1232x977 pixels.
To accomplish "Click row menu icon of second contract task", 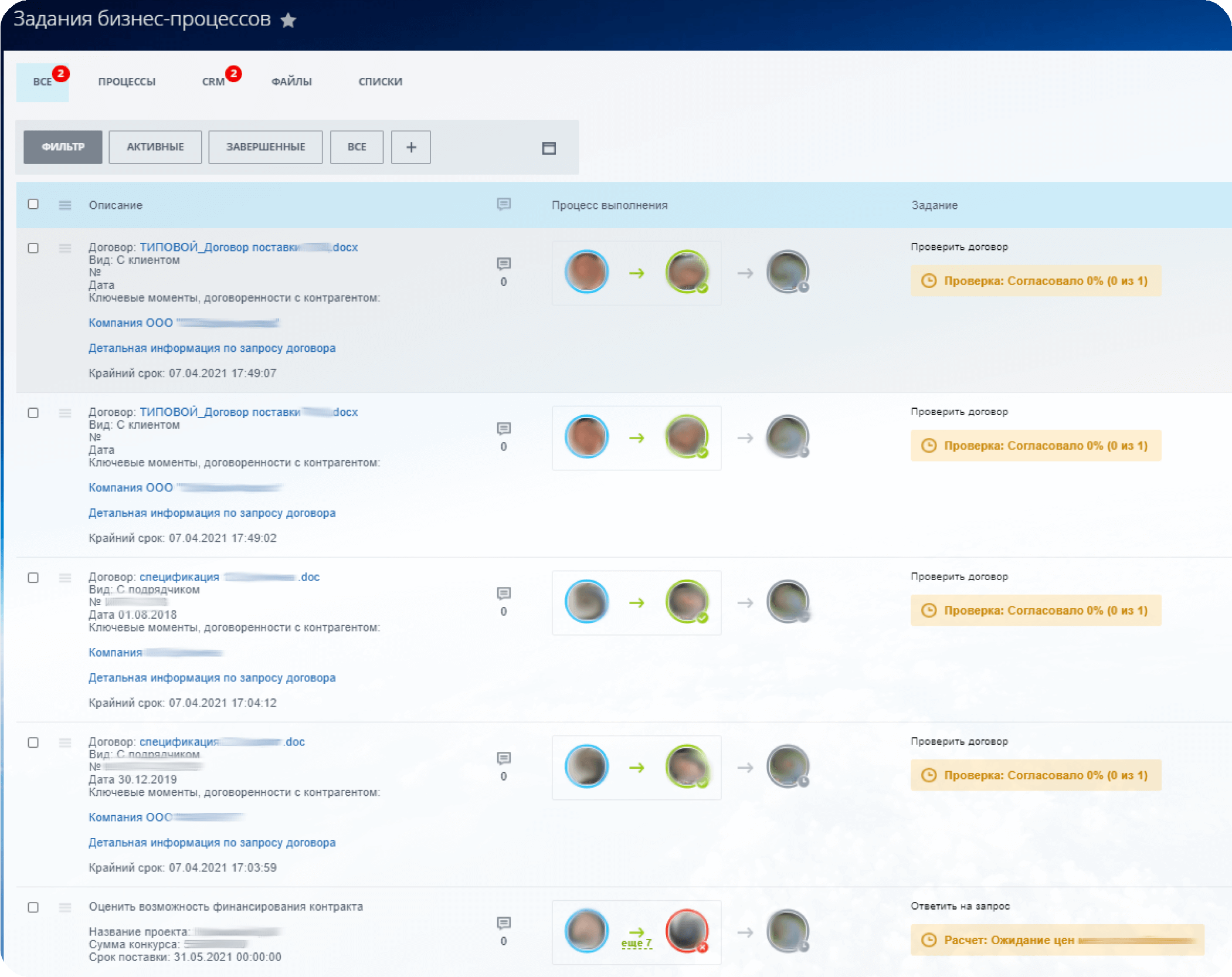I will pyautogui.click(x=65, y=413).
